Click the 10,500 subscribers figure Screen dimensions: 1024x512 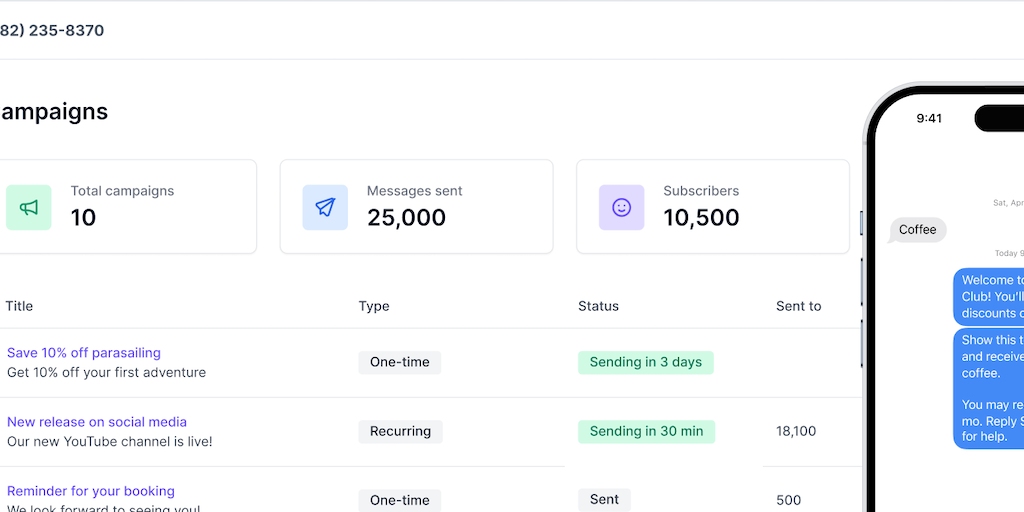click(701, 217)
